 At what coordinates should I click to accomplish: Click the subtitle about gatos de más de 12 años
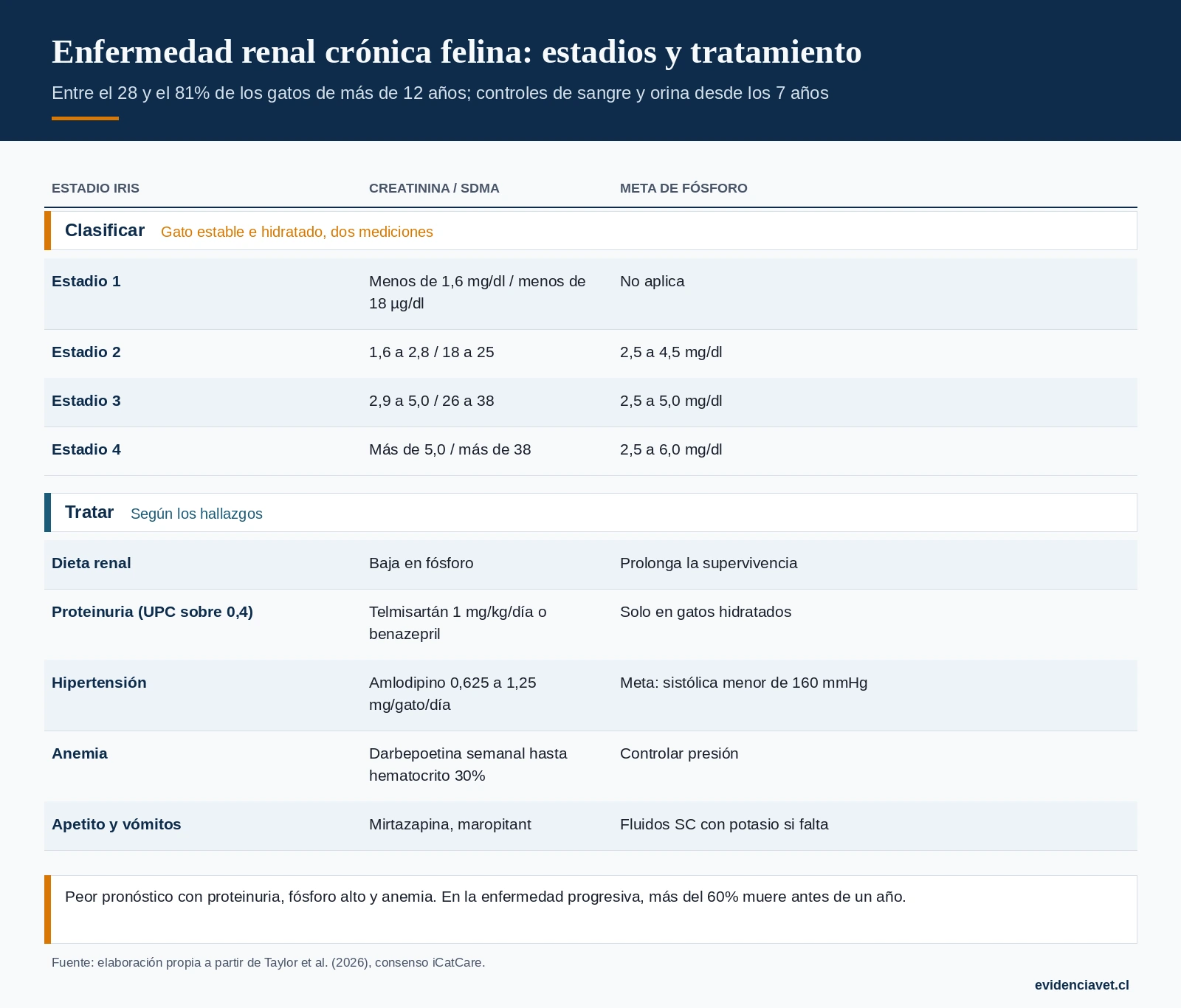tap(440, 93)
